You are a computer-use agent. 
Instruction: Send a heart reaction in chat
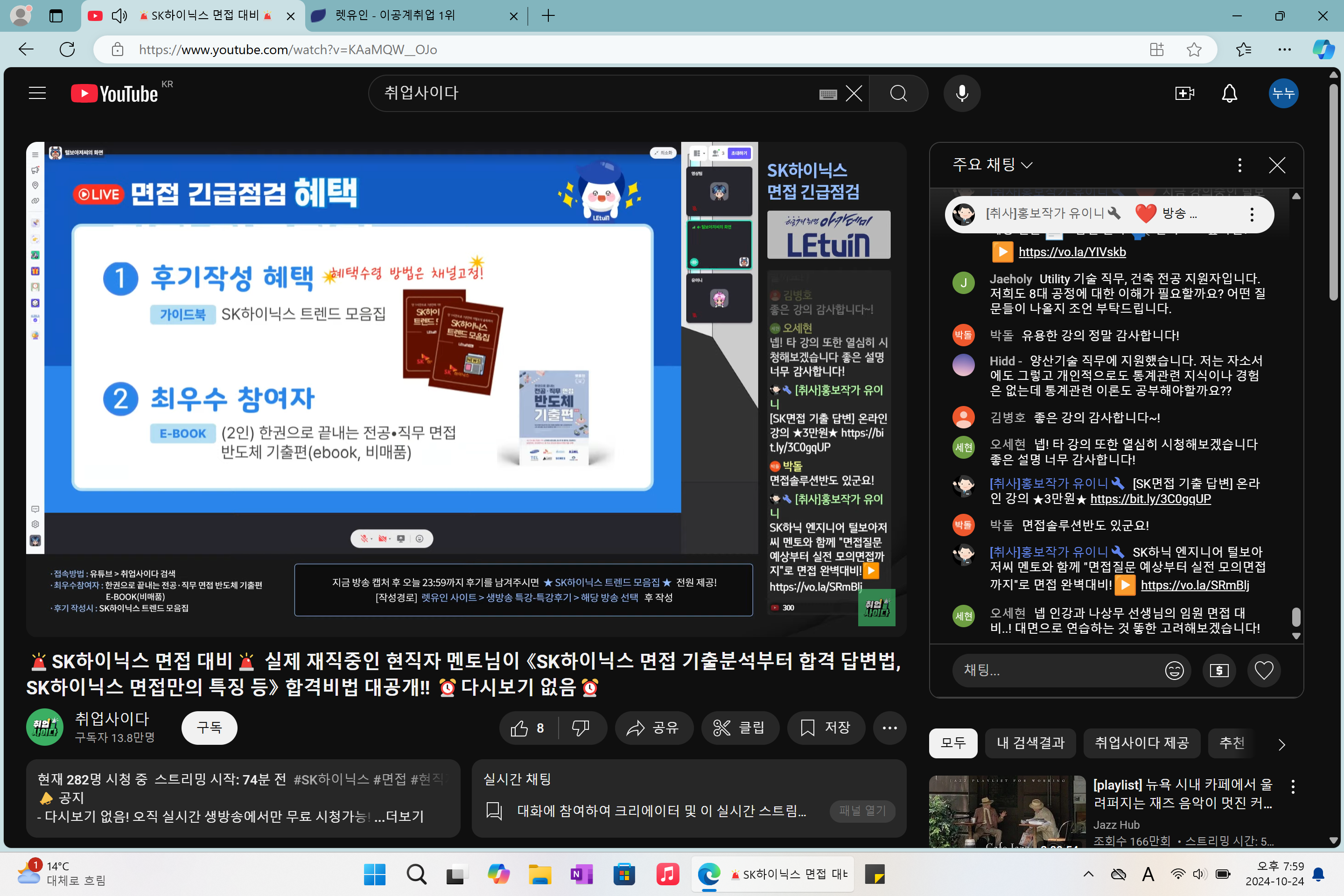click(x=1263, y=670)
